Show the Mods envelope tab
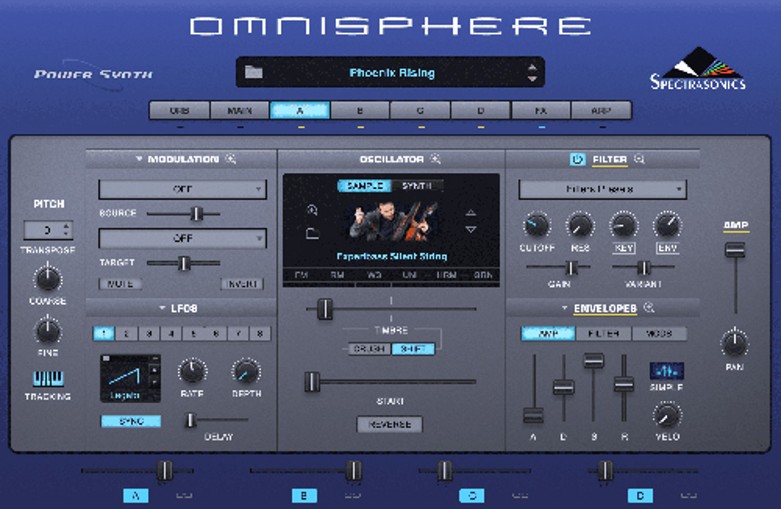781x509 pixels. 659,333
